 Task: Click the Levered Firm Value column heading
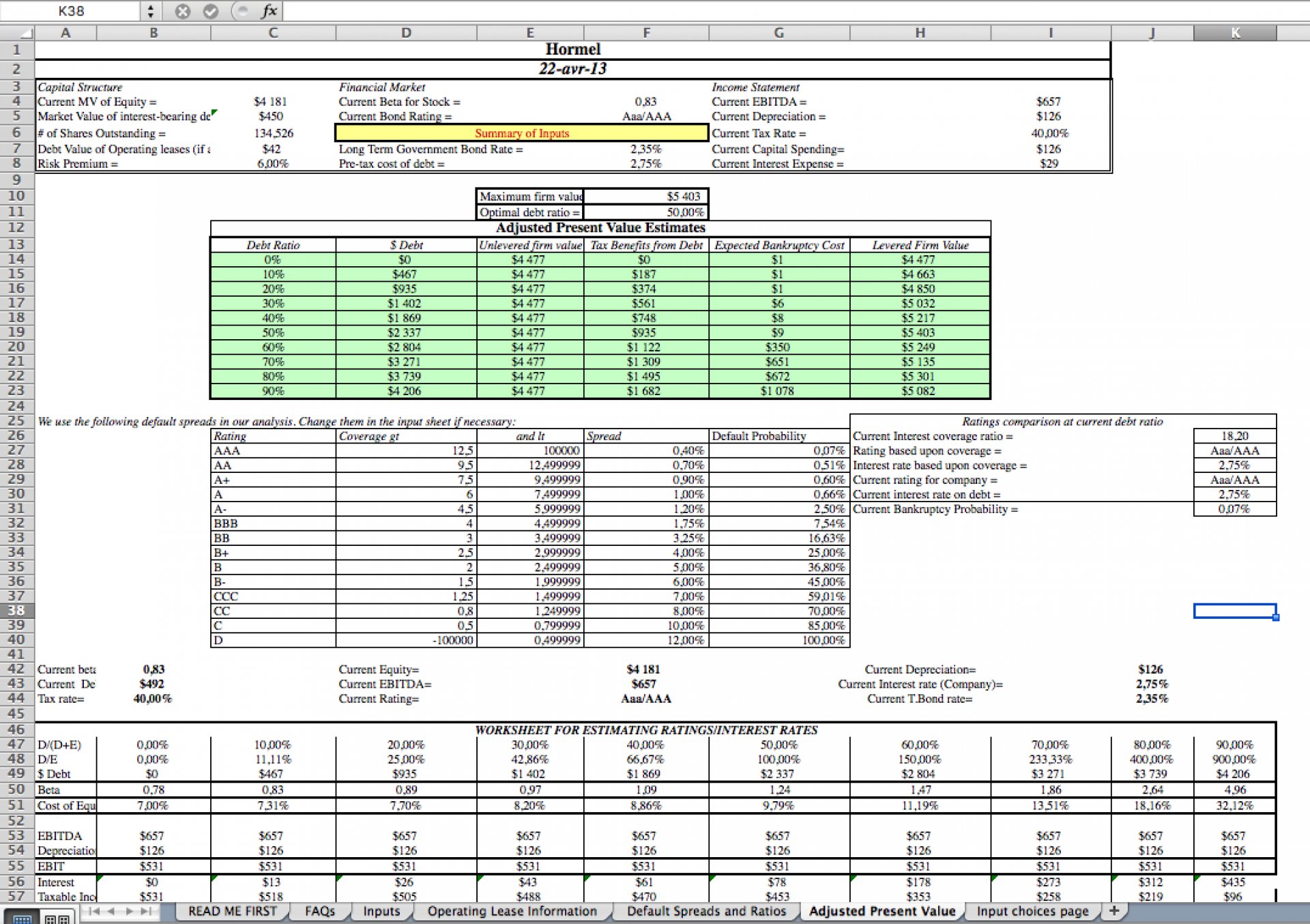pyautogui.click(x=920, y=245)
